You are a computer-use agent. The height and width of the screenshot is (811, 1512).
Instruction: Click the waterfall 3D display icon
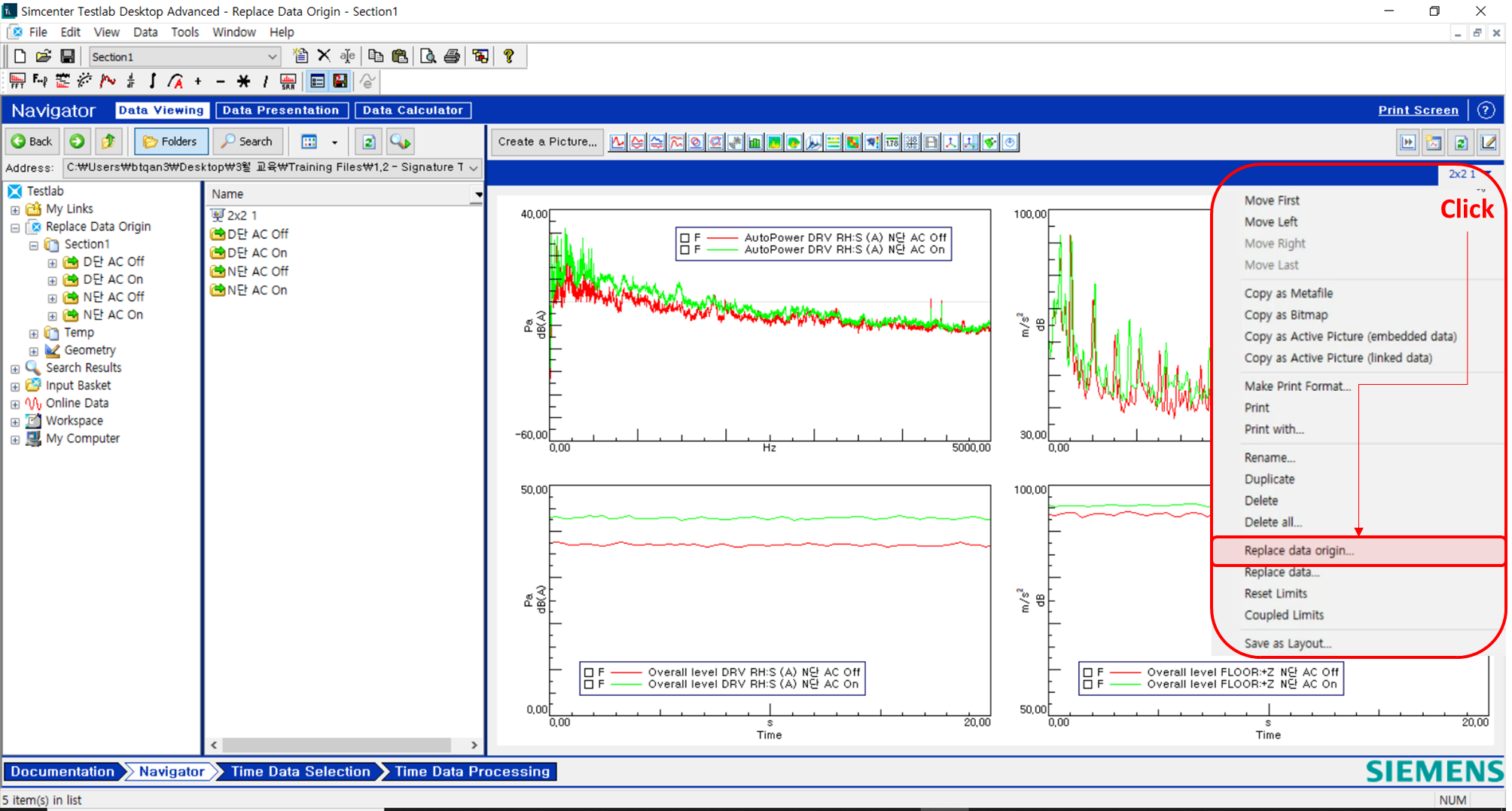pyautogui.click(x=814, y=142)
